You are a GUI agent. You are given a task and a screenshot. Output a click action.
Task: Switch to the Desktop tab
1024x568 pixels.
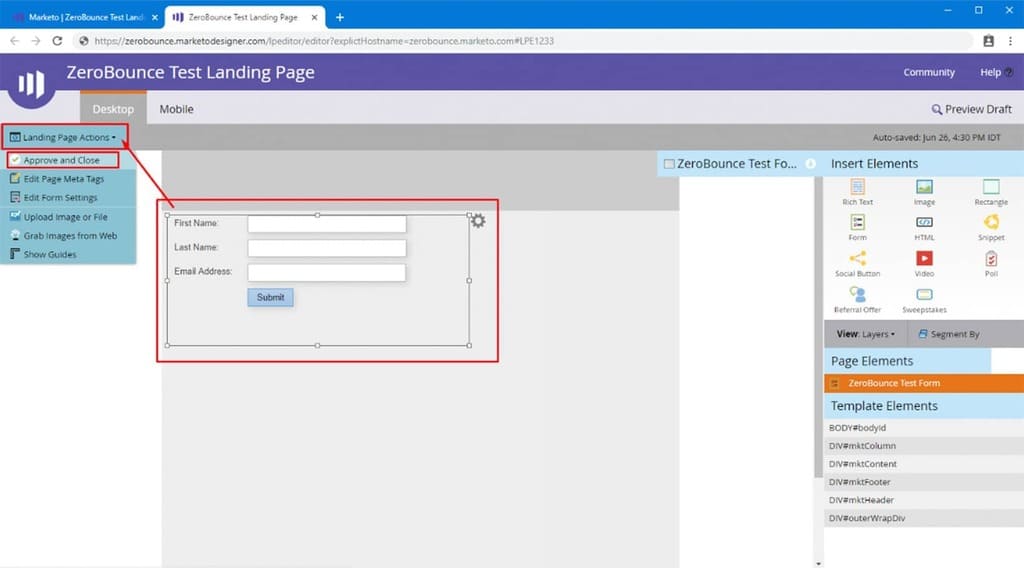[x=113, y=109]
